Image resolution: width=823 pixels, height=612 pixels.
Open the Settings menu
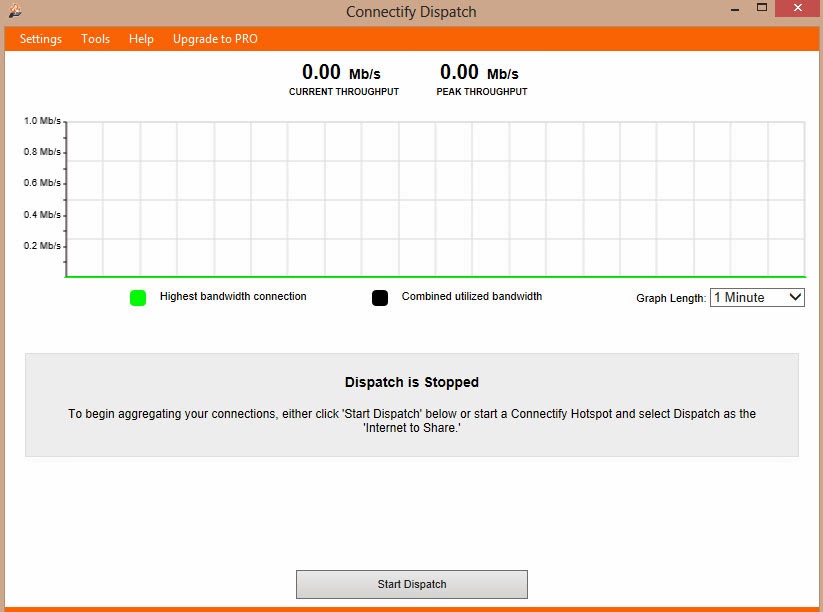40,39
